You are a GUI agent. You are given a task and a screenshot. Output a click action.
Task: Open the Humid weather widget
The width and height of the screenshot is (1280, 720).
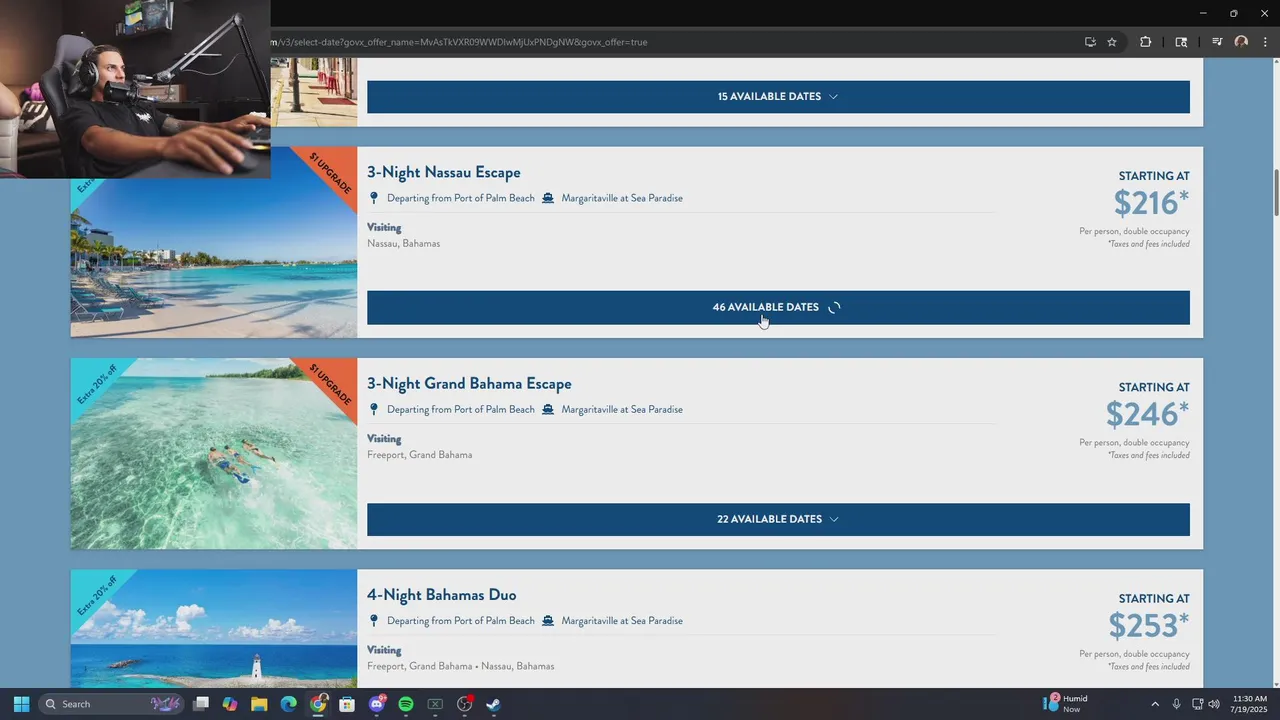[x=1066, y=704]
